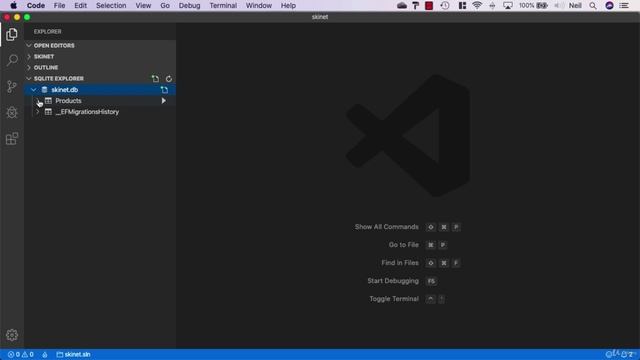640x360 pixels.
Task: Click the database icon beside skinet.db
Action: [44, 90]
